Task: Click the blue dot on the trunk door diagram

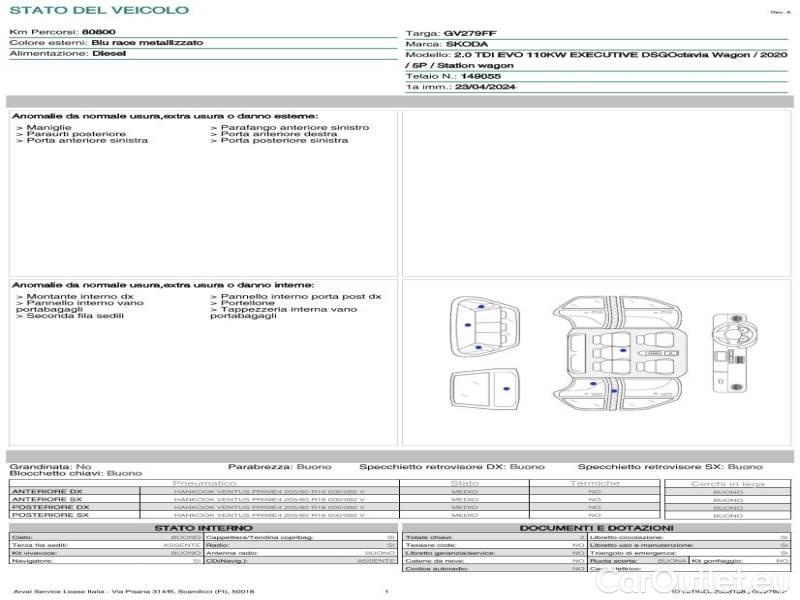Action: pos(506,389)
